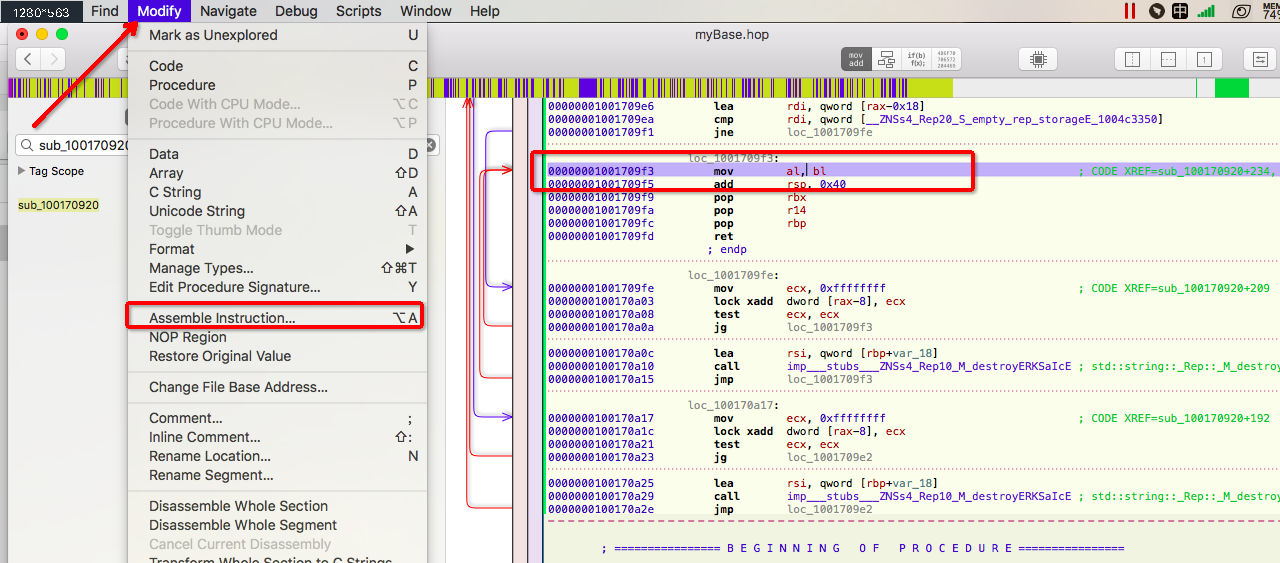Image resolution: width=1280 pixels, height=563 pixels.
Task: Go back in navigation history
Action: pyautogui.click(x=28, y=59)
